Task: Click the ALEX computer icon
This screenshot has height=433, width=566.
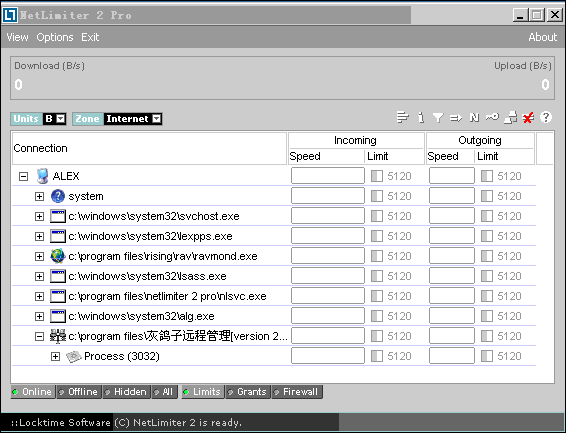Action: point(43,176)
